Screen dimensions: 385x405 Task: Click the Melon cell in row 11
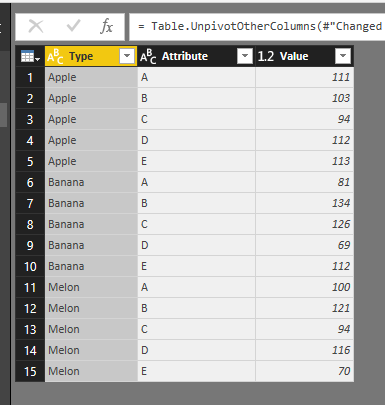click(x=91, y=287)
